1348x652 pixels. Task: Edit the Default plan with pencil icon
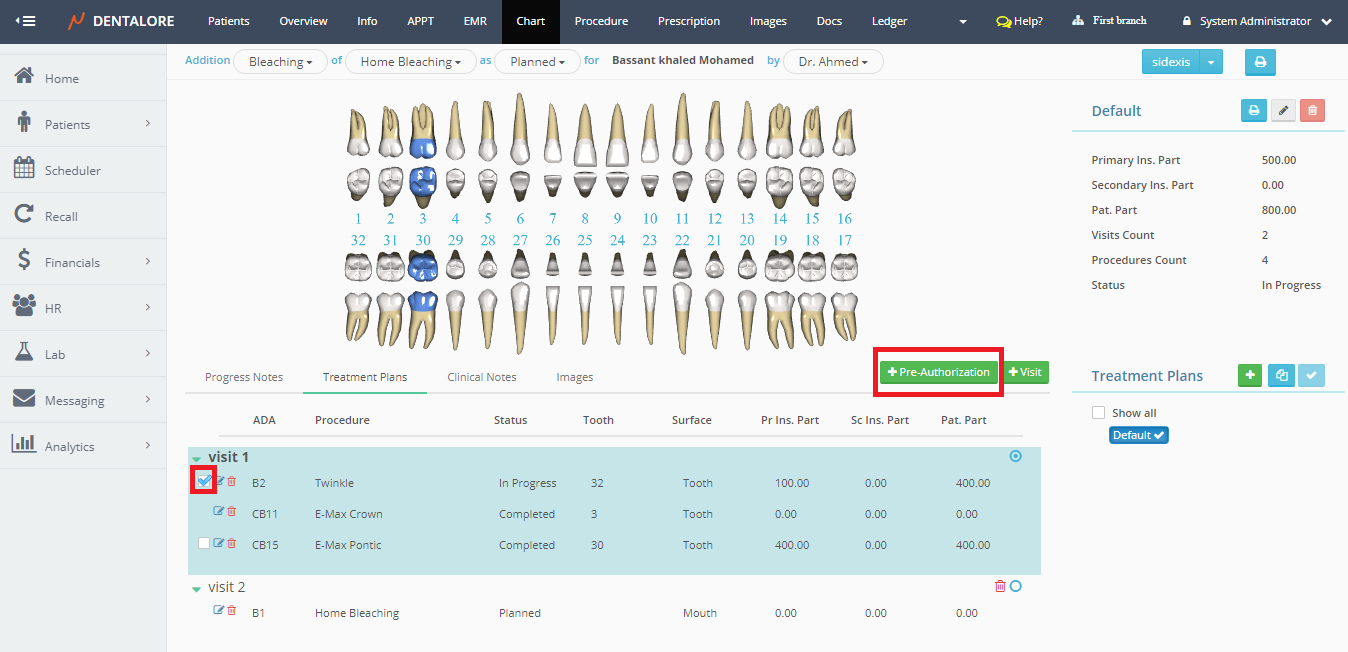tap(1283, 111)
